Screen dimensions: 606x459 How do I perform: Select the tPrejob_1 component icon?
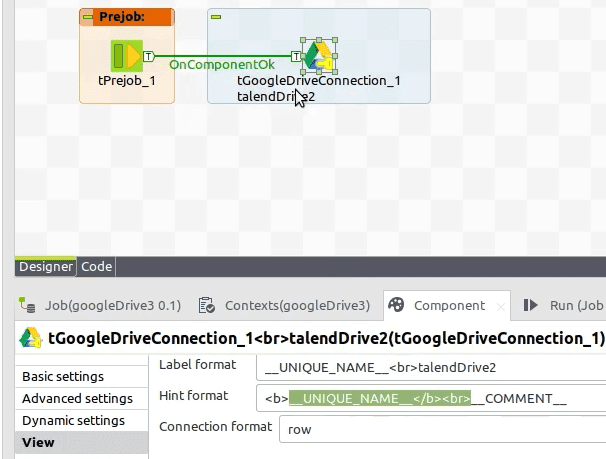point(127,56)
